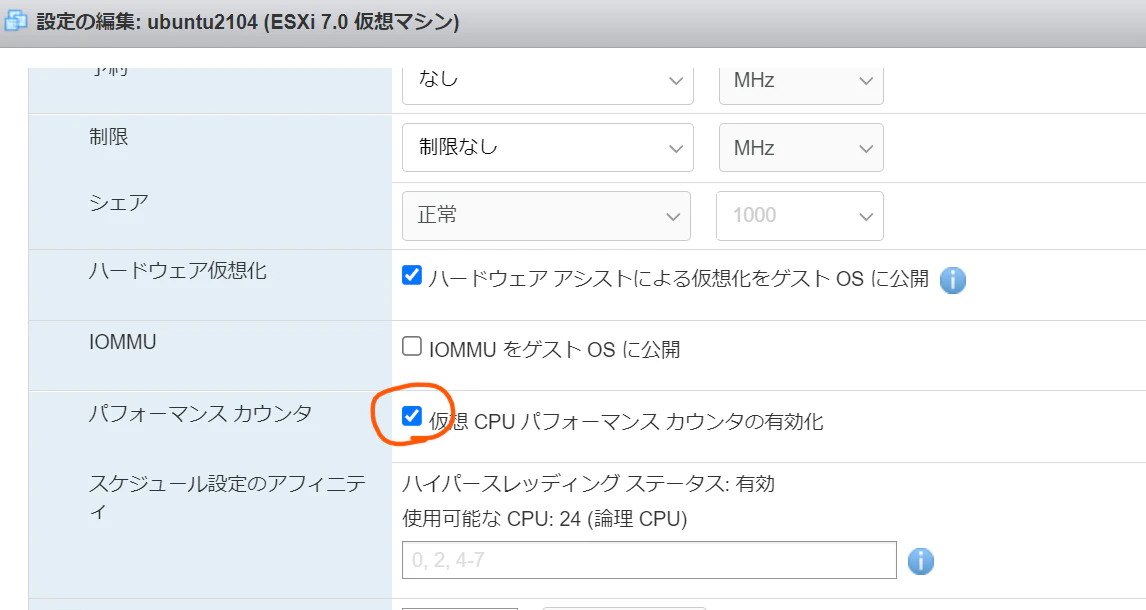Image resolution: width=1146 pixels, height=610 pixels.
Task: Toggle 仮想 CPU パフォーマンス カウンタの有効化 checkbox
Action: point(411,416)
